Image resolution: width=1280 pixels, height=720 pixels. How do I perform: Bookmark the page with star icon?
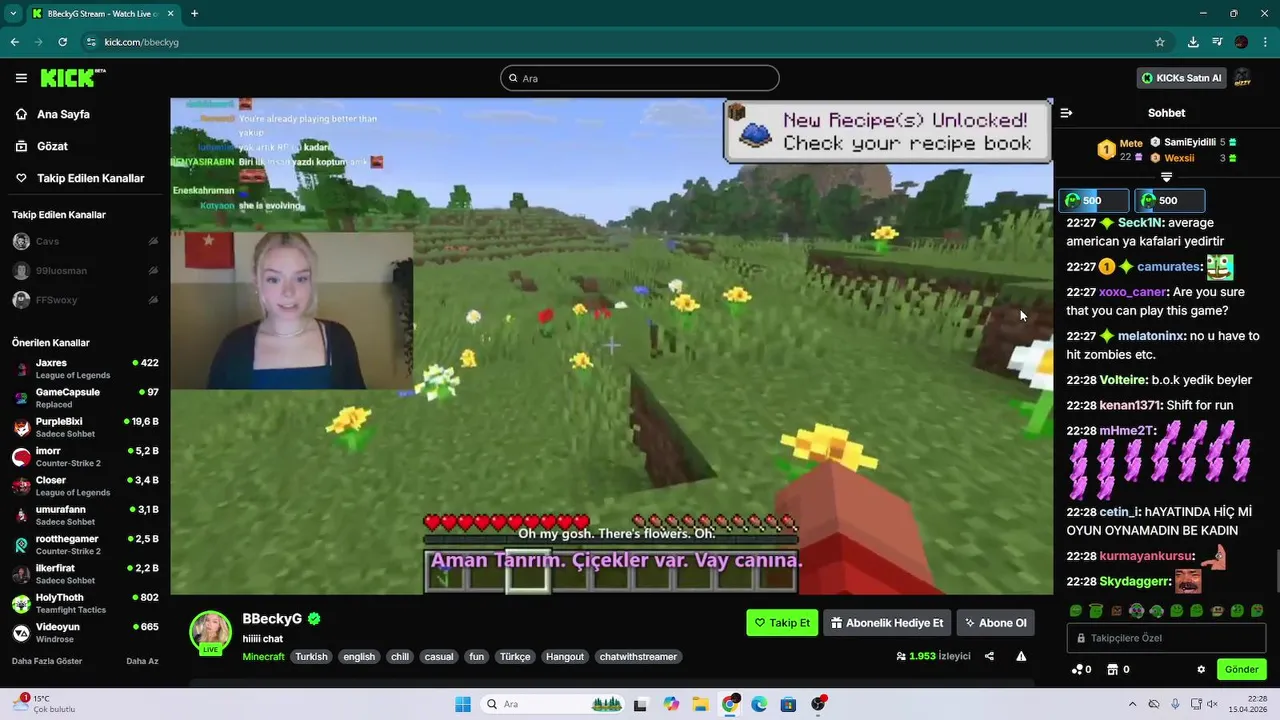1160,42
